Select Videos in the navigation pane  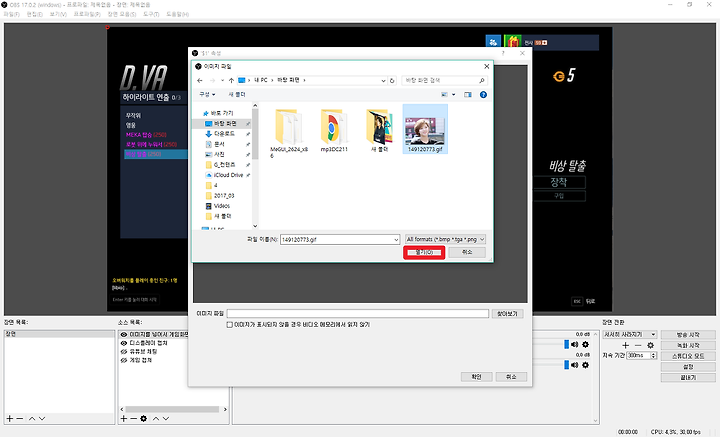click(x=222, y=206)
